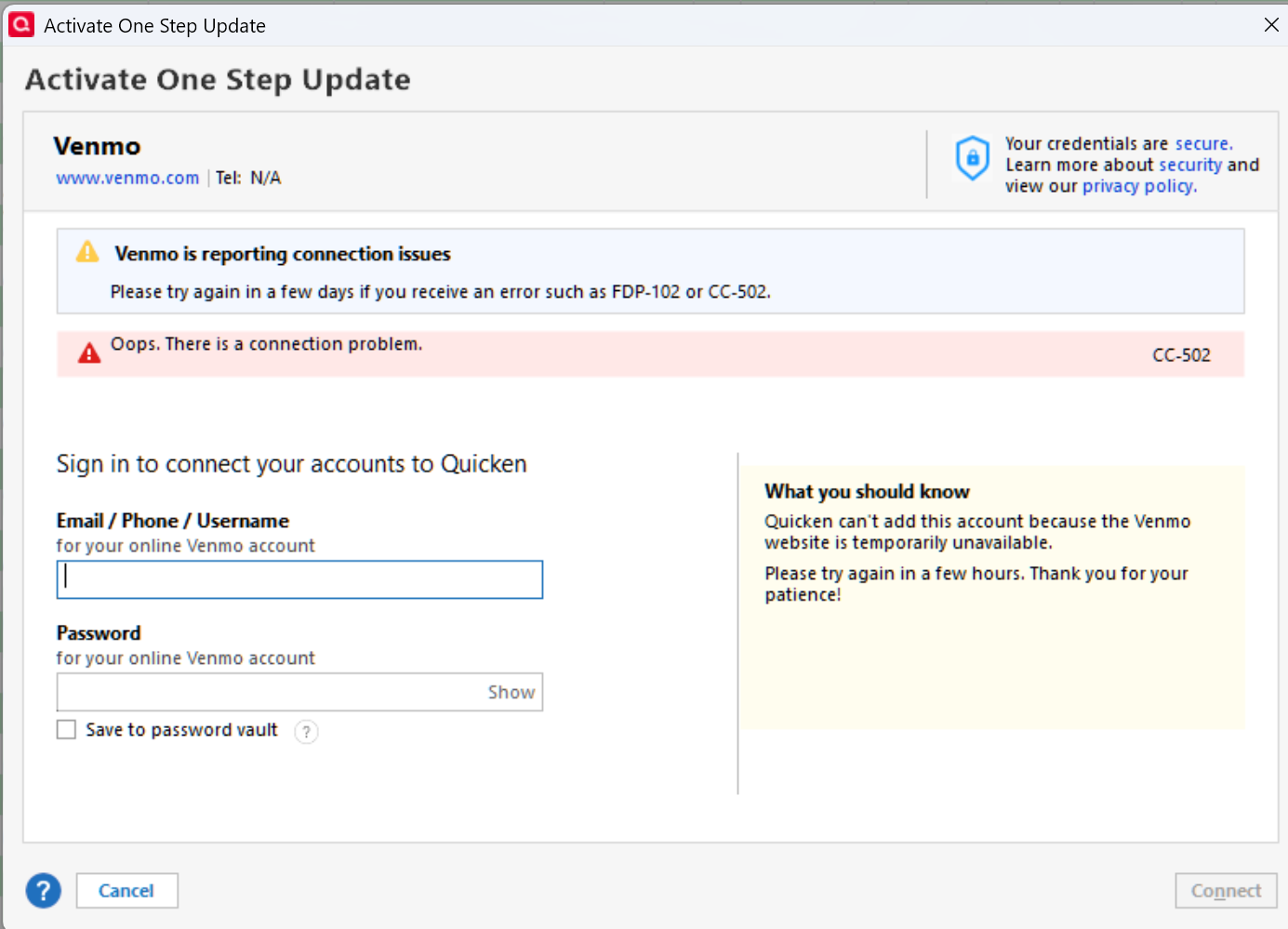The height and width of the screenshot is (929, 1288).
Task: Click the Quicken logo icon in title bar
Action: tap(21, 25)
